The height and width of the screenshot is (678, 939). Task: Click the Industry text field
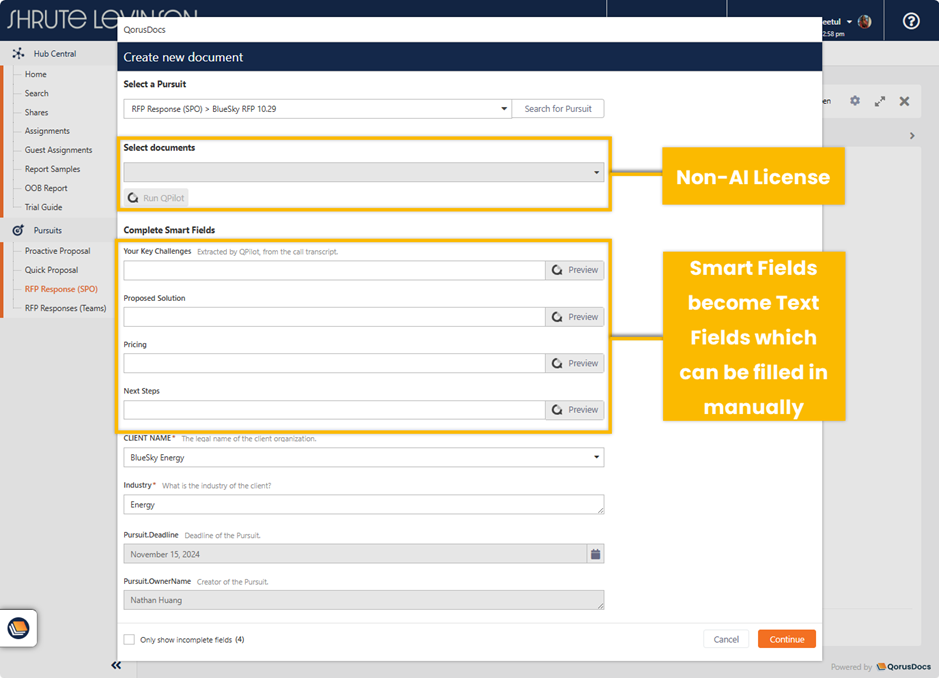click(364, 505)
